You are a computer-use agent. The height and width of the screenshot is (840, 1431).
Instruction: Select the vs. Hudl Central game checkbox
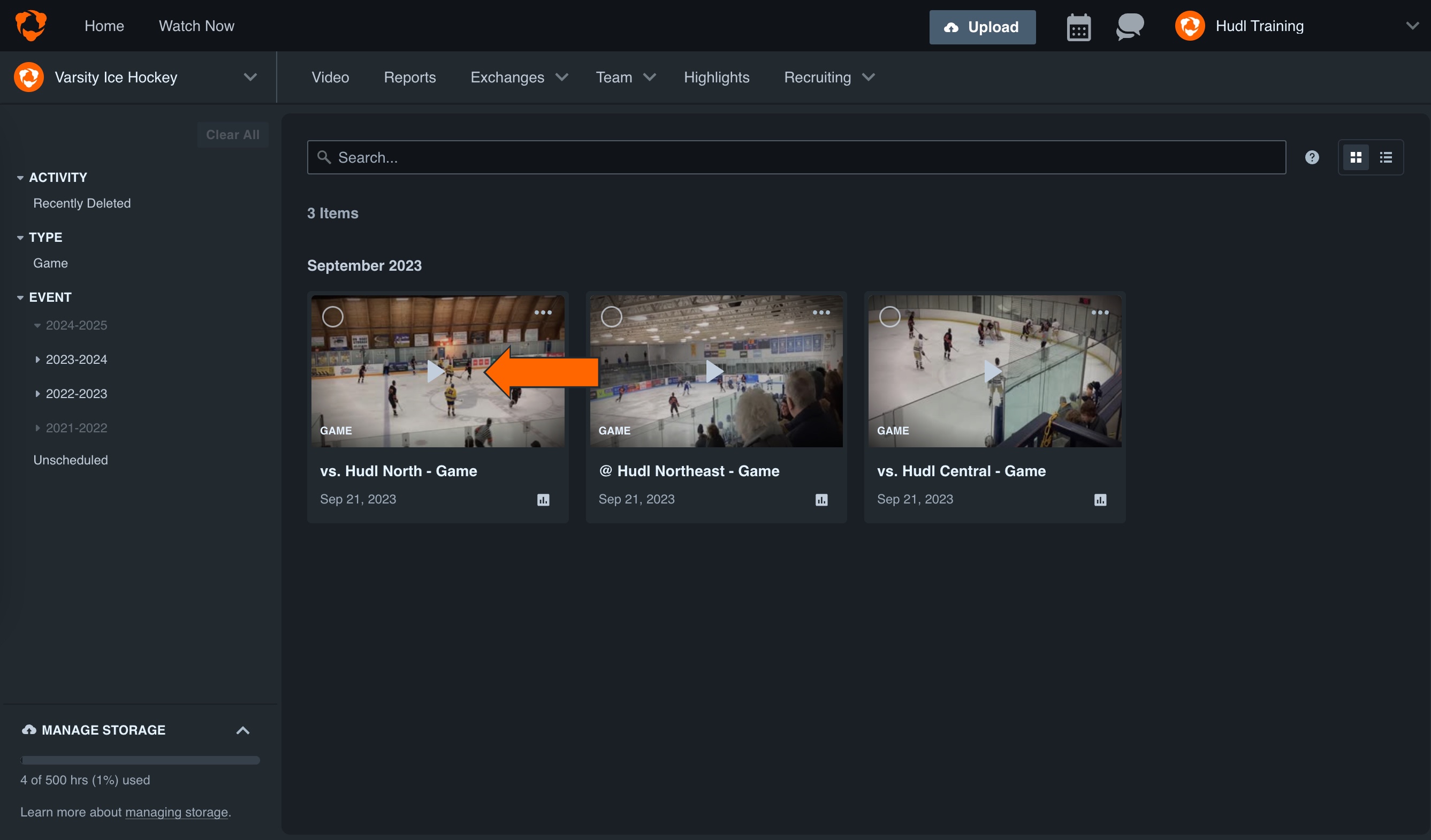tap(890, 317)
